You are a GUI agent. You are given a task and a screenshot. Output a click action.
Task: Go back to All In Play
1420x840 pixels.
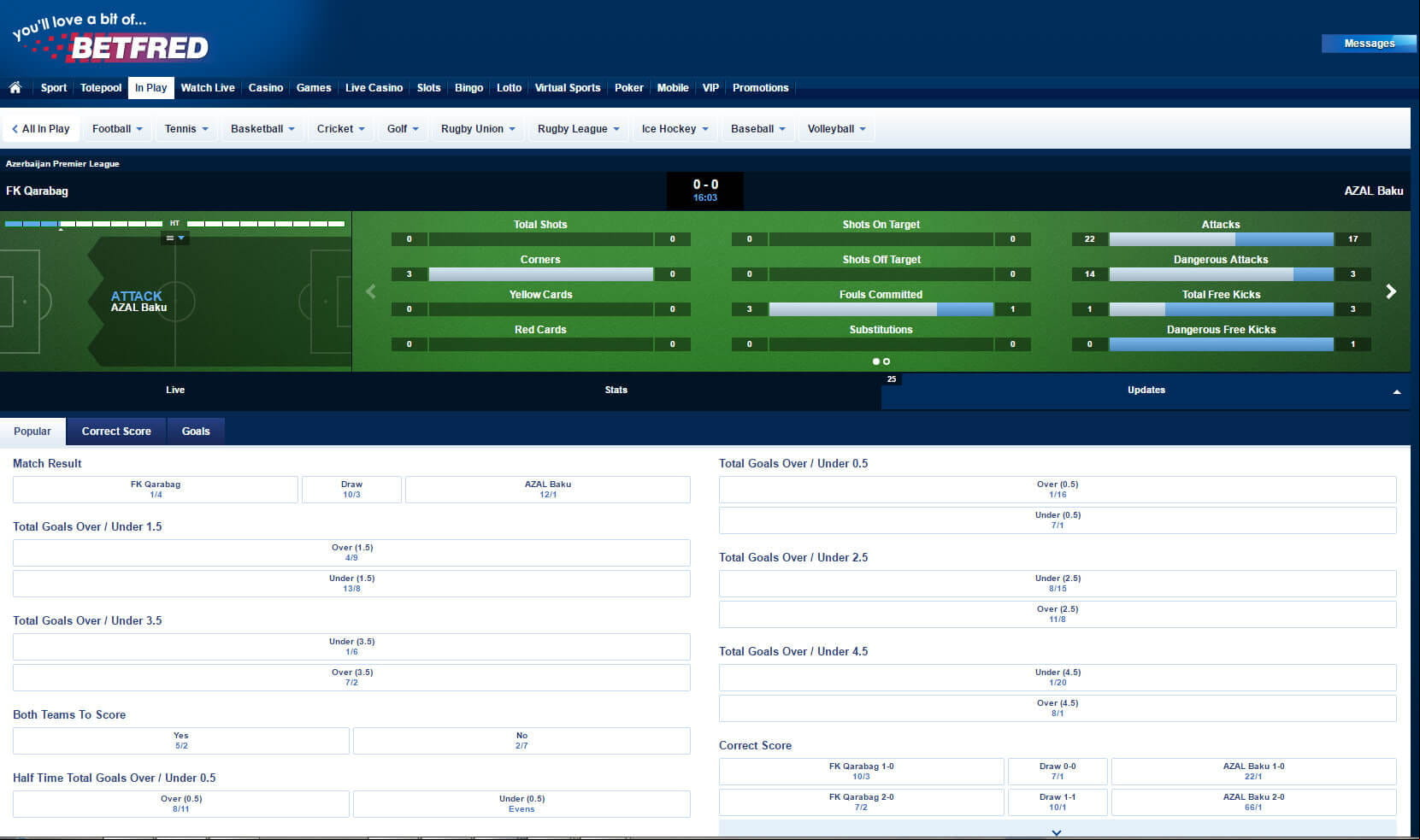(x=41, y=129)
